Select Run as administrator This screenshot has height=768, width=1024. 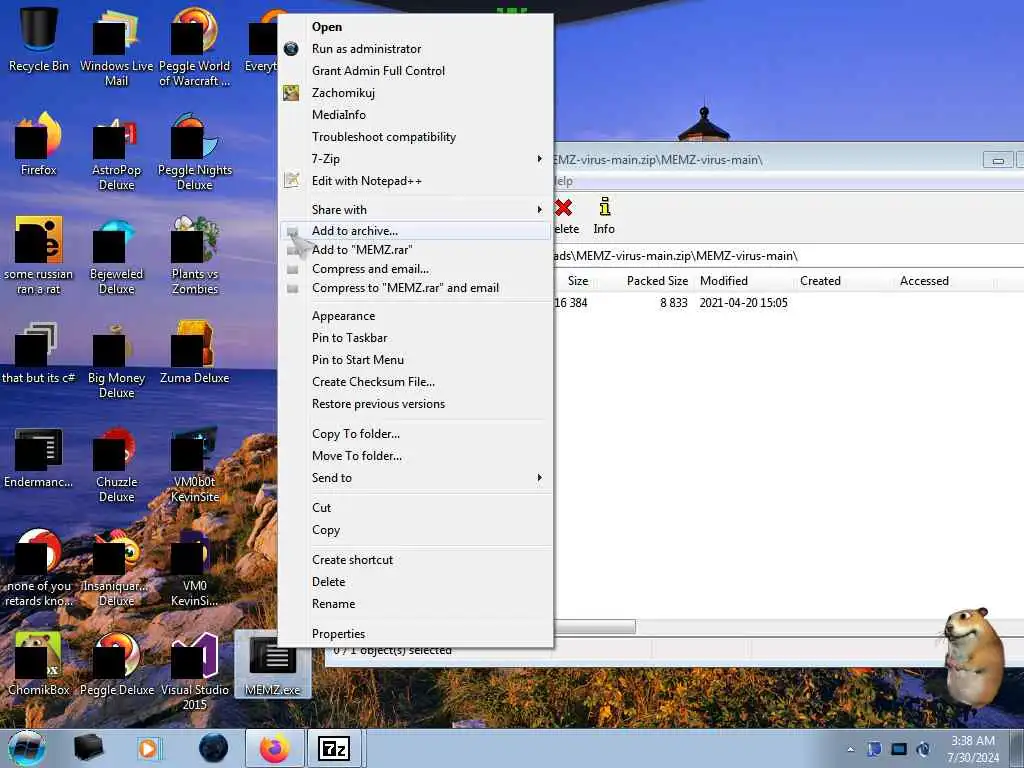click(416, 49)
